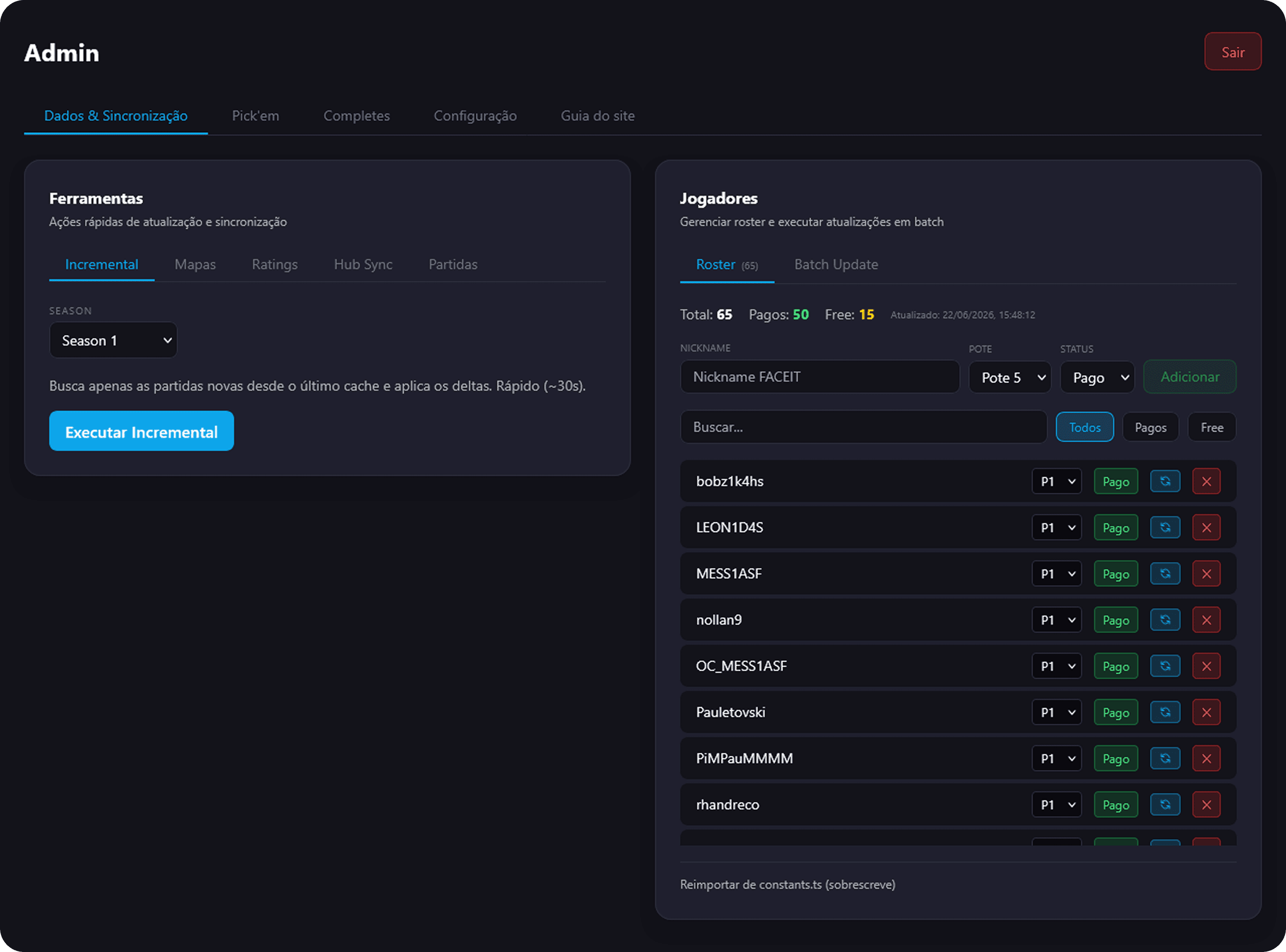
Task: Select Hub Sync tab
Action: pyautogui.click(x=363, y=264)
